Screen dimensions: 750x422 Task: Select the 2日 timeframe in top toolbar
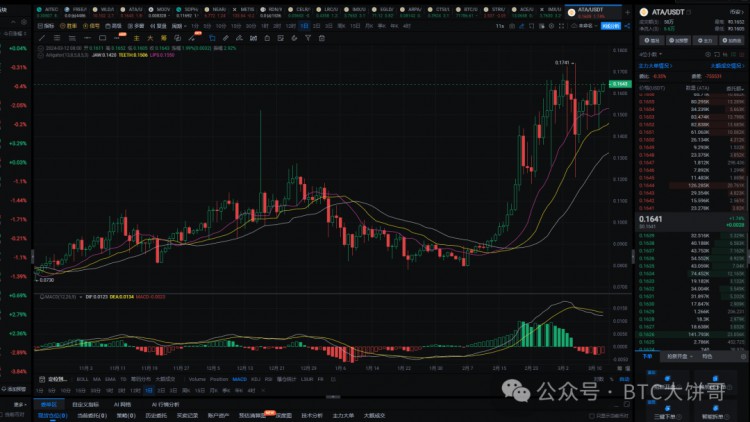[x=316, y=26]
